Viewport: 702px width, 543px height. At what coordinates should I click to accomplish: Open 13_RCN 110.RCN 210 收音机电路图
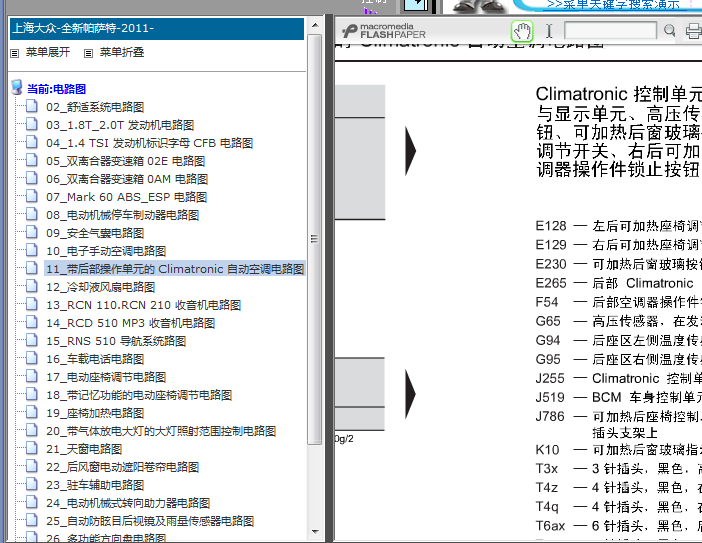coord(144,305)
